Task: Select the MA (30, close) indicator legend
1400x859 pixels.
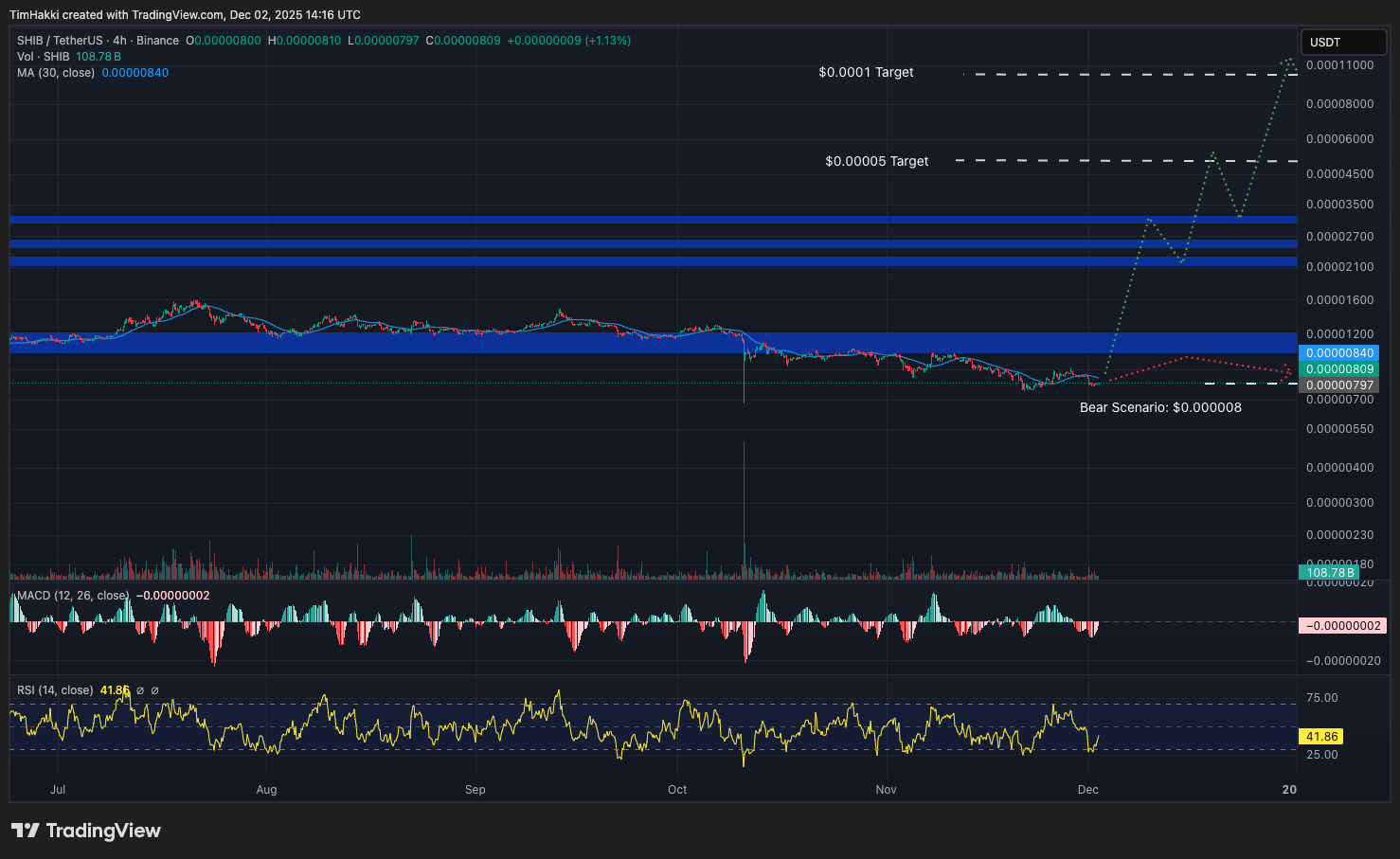Action: (56, 73)
